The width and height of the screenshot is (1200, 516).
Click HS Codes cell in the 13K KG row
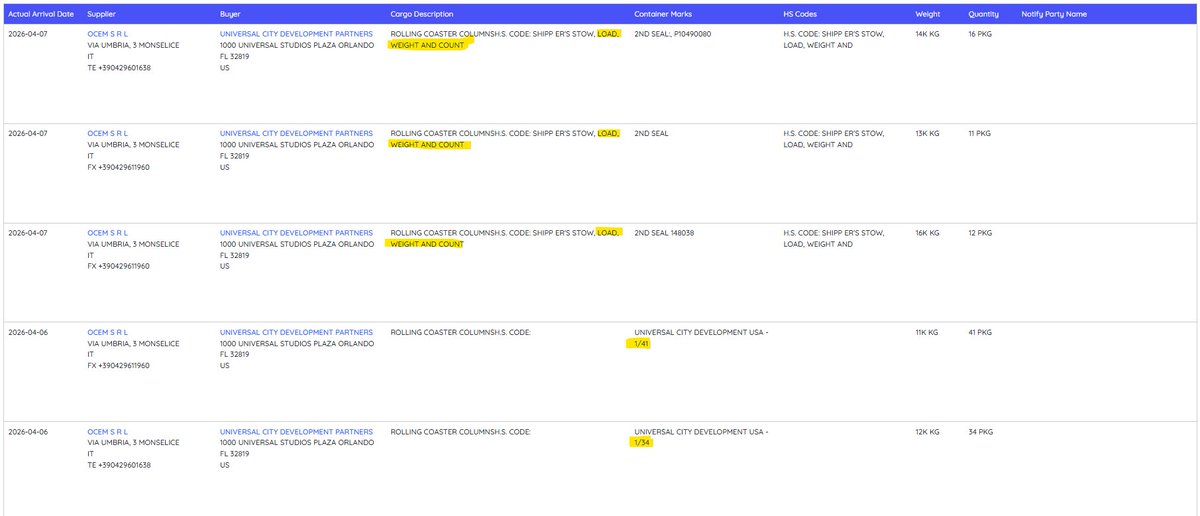tap(833, 139)
